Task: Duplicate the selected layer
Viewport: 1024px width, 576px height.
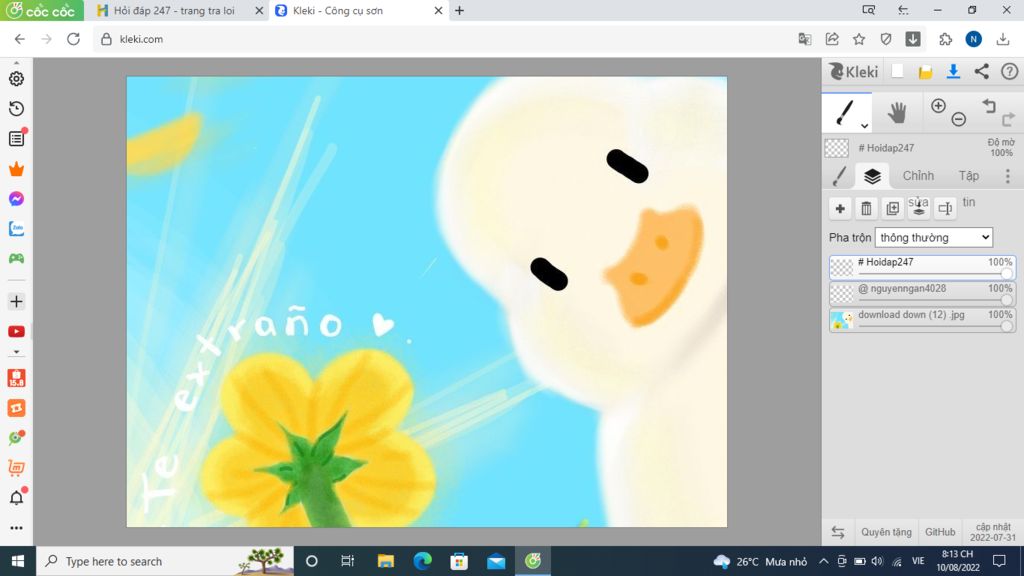Action: [892, 208]
